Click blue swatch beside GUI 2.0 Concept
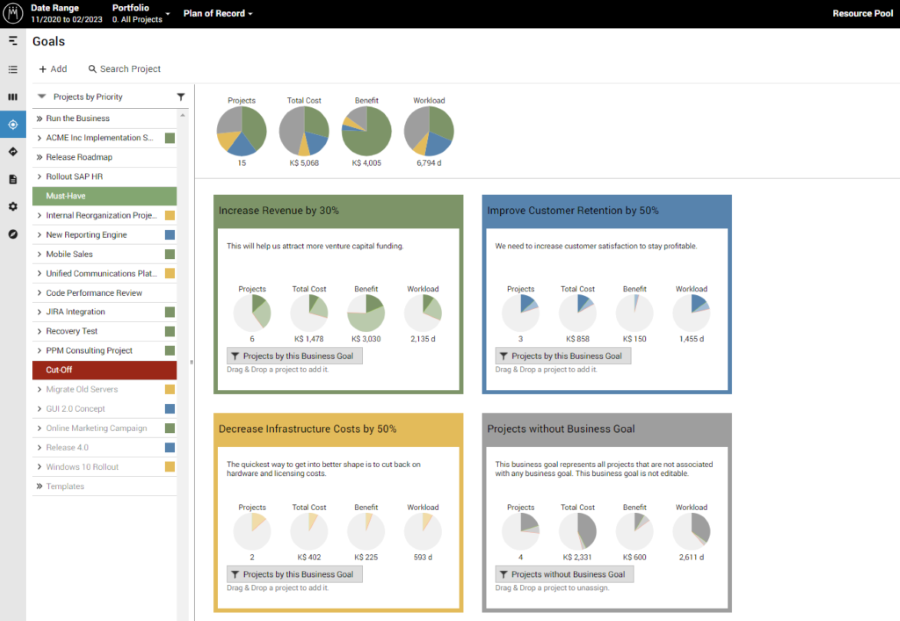900x621 pixels. (x=170, y=409)
